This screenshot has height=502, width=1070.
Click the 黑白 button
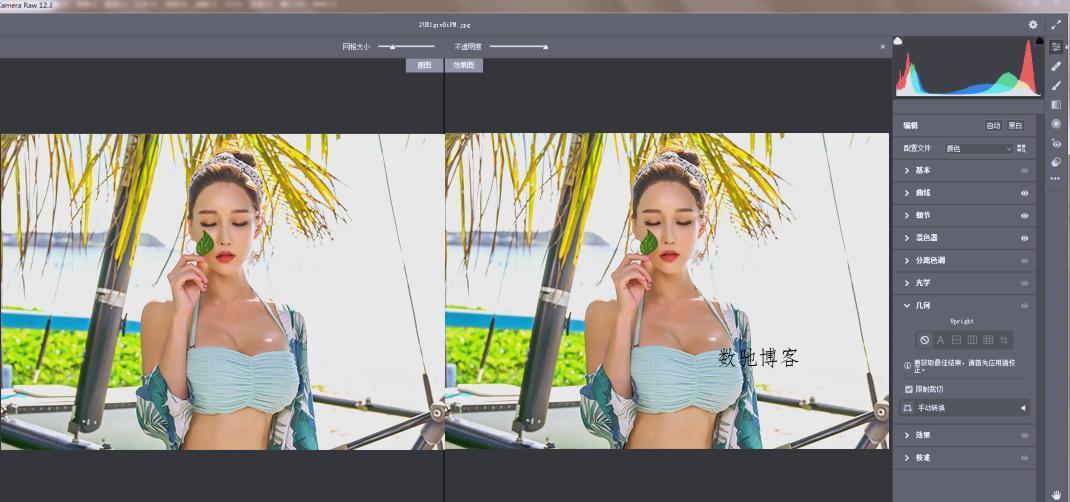click(x=1015, y=126)
